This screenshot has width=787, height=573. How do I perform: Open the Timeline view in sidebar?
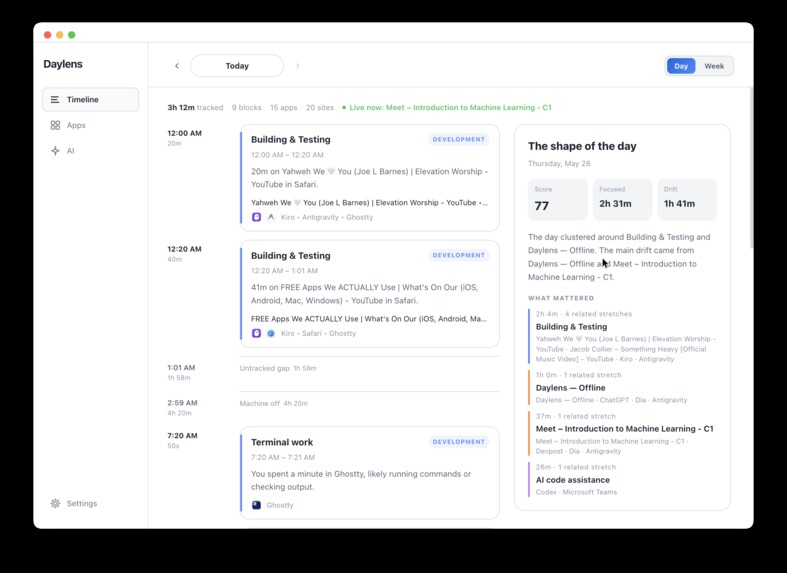(90, 99)
